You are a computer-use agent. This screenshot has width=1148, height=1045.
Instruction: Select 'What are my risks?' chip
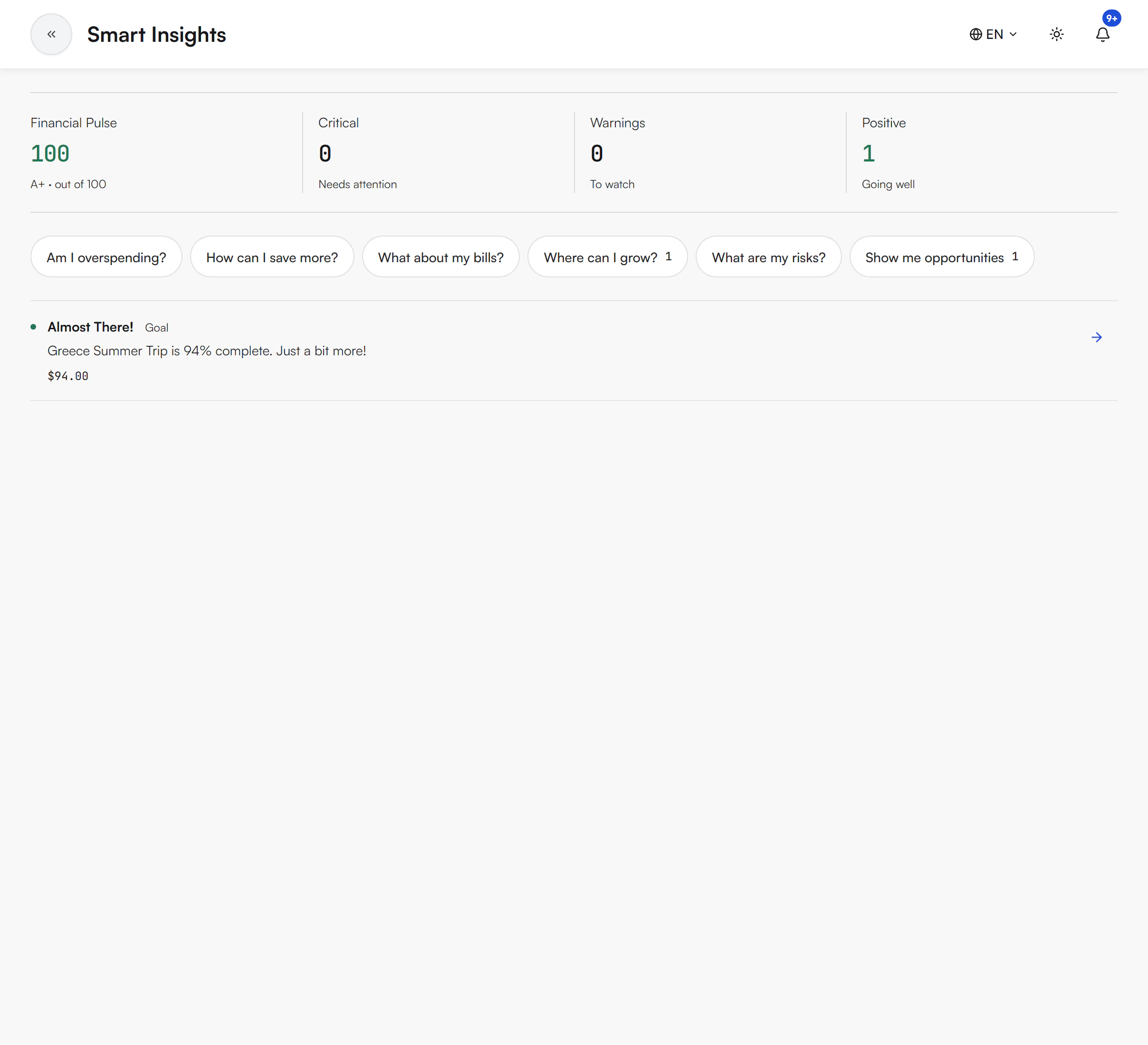[768, 256]
